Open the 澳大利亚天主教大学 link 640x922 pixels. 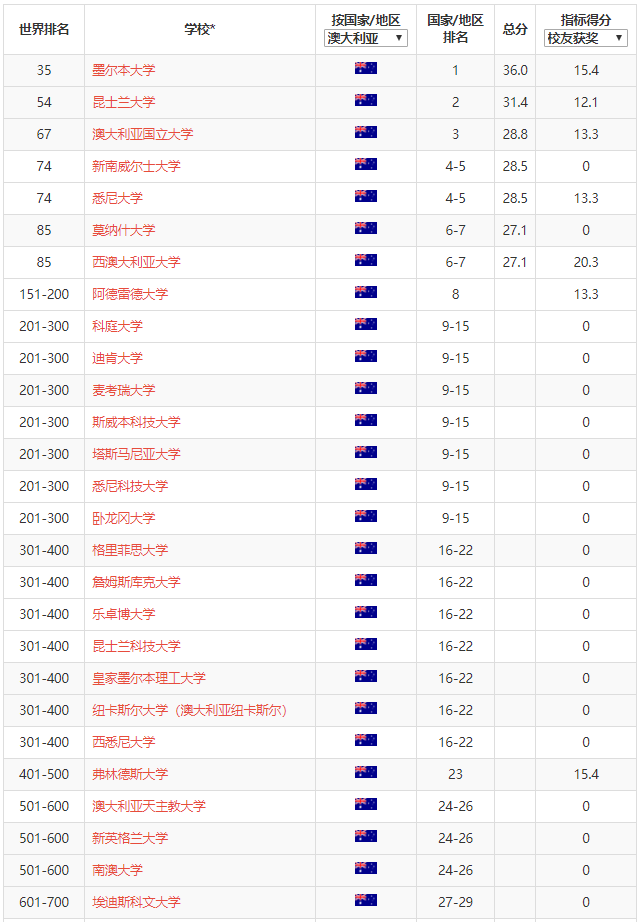(149, 806)
